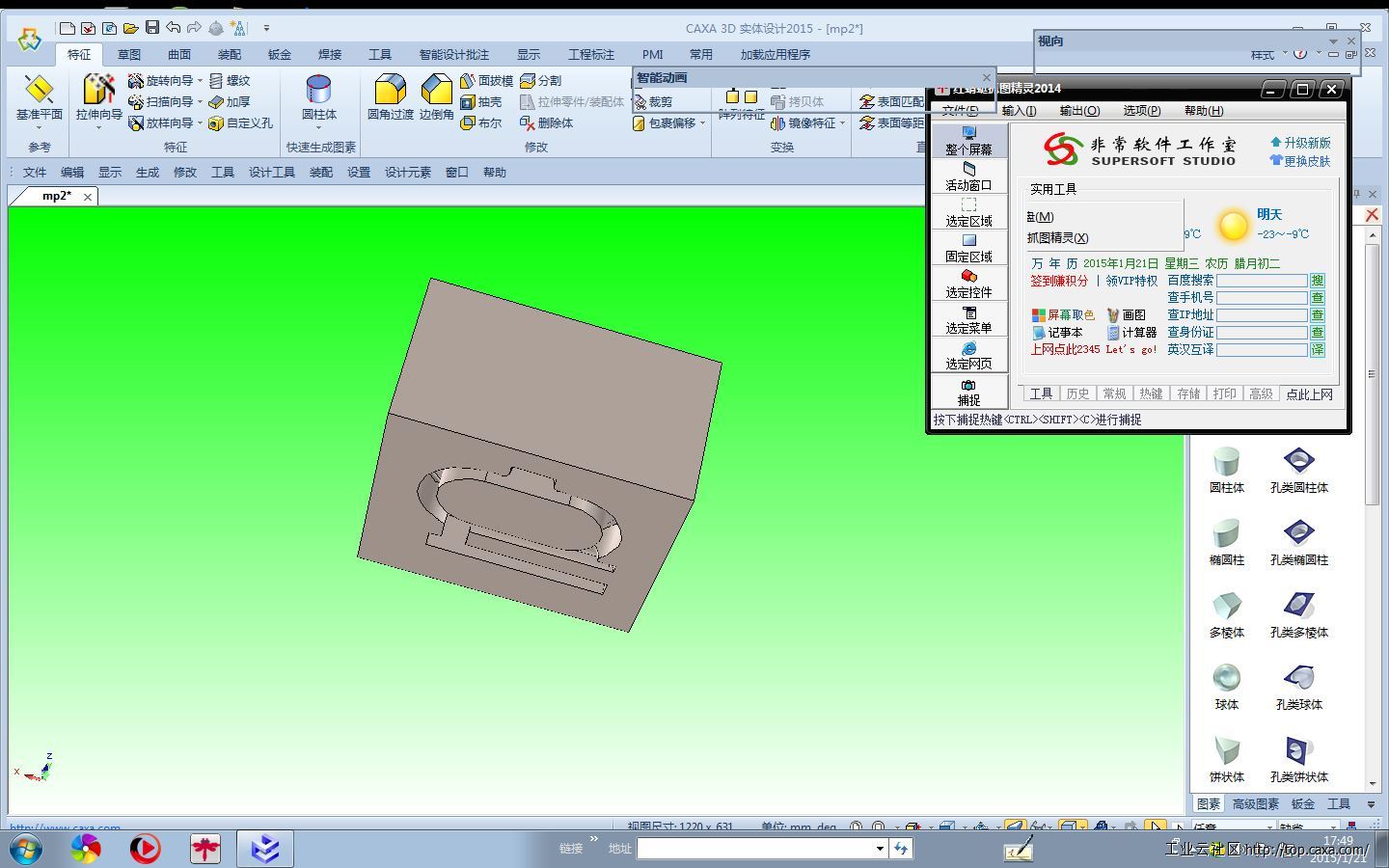Choose 整个屏幕 full screen capture mode
The height and width of the screenshot is (868, 1389).
[x=968, y=141]
